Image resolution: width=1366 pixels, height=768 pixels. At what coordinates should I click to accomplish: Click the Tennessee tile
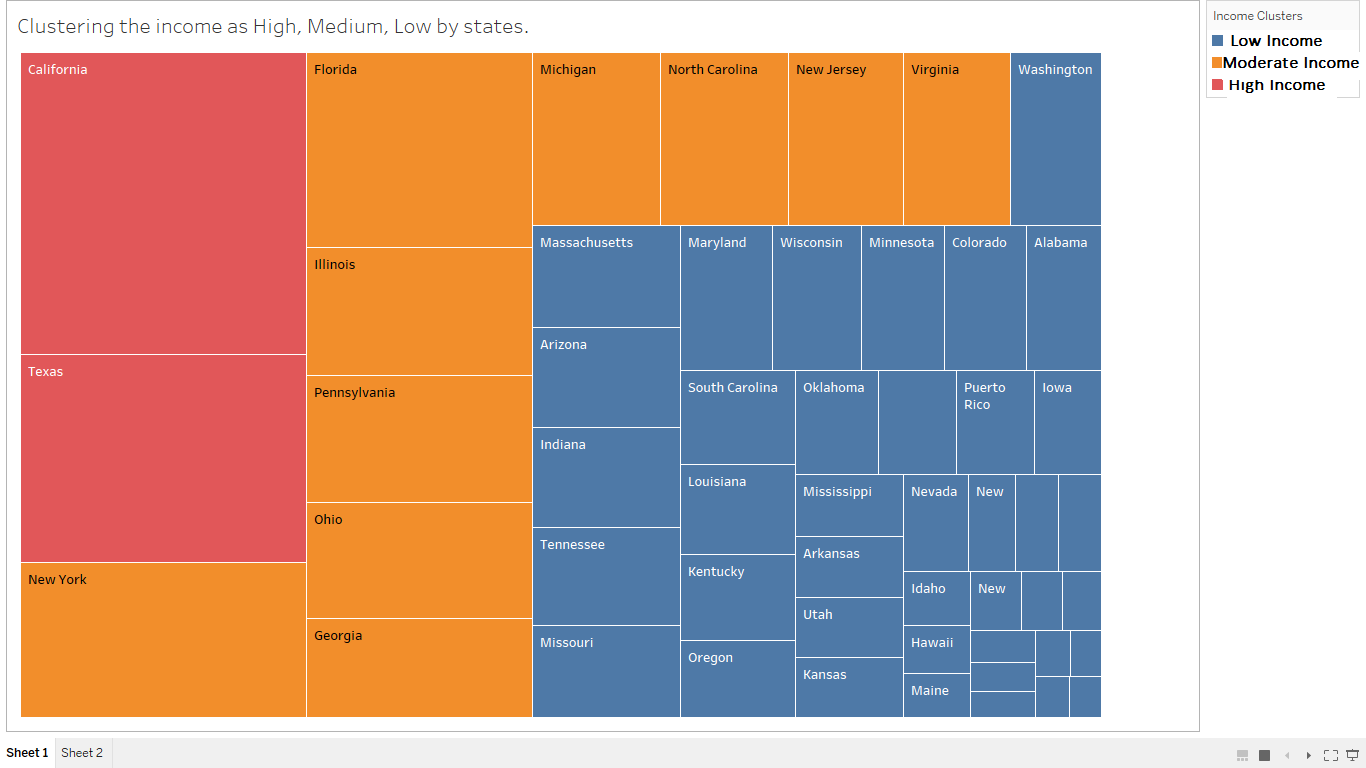(x=606, y=577)
